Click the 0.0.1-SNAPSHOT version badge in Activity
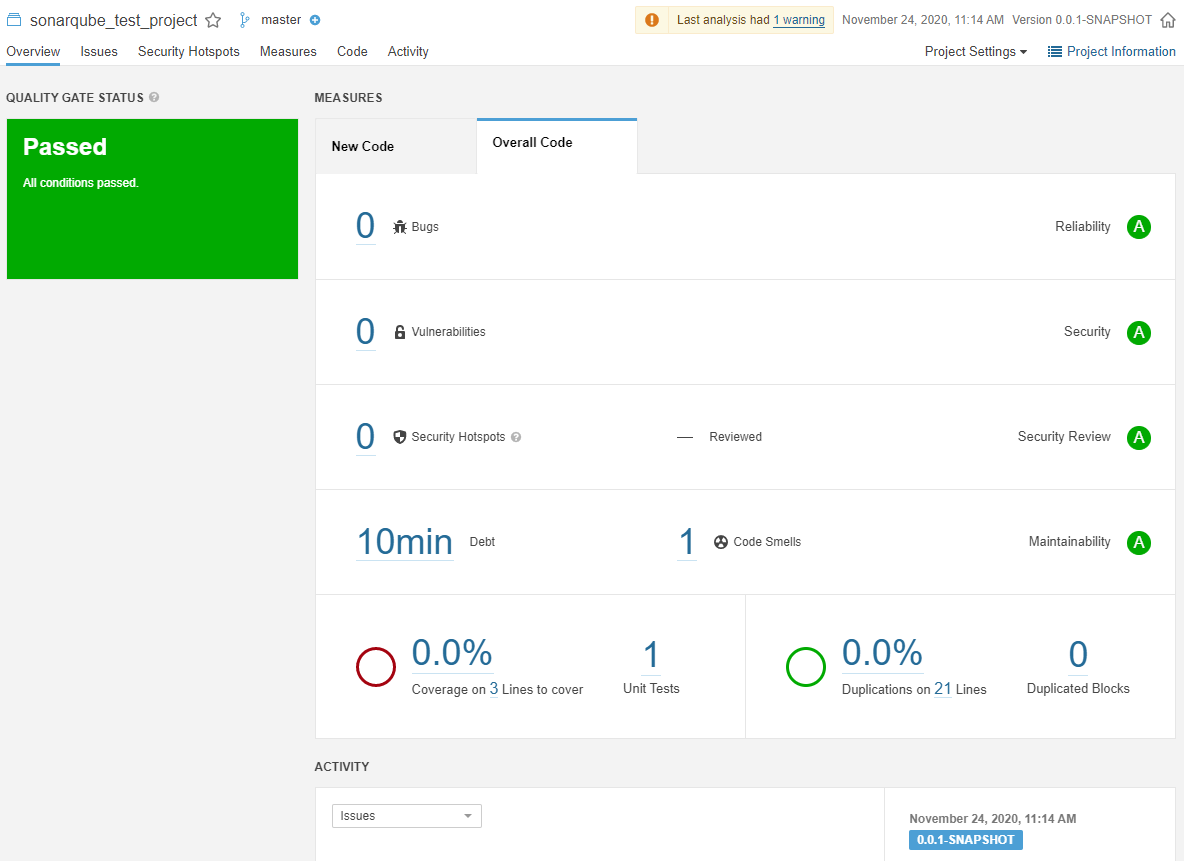The width and height of the screenshot is (1184, 861). point(966,840)
